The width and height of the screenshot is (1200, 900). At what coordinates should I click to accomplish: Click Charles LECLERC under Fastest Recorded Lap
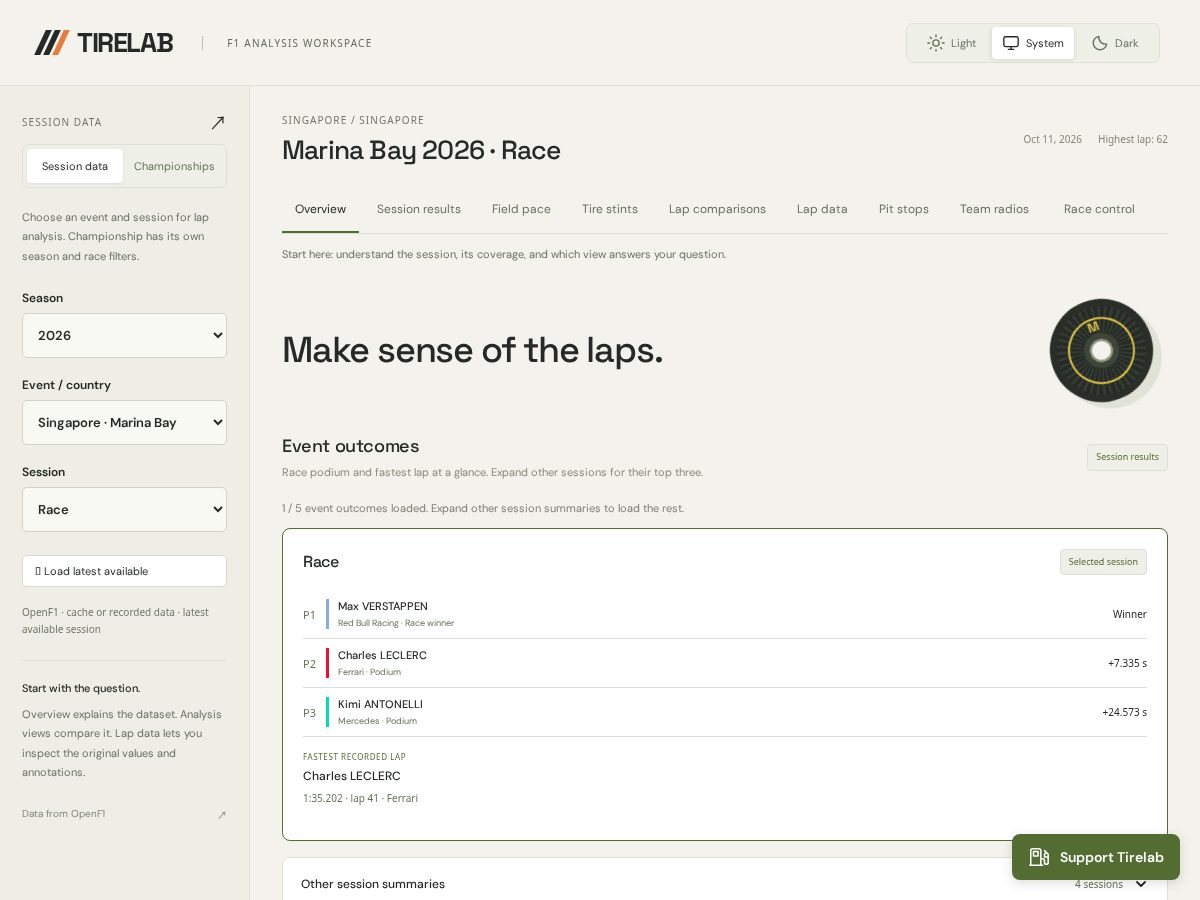pyautogui.click(x=352, y=776)
